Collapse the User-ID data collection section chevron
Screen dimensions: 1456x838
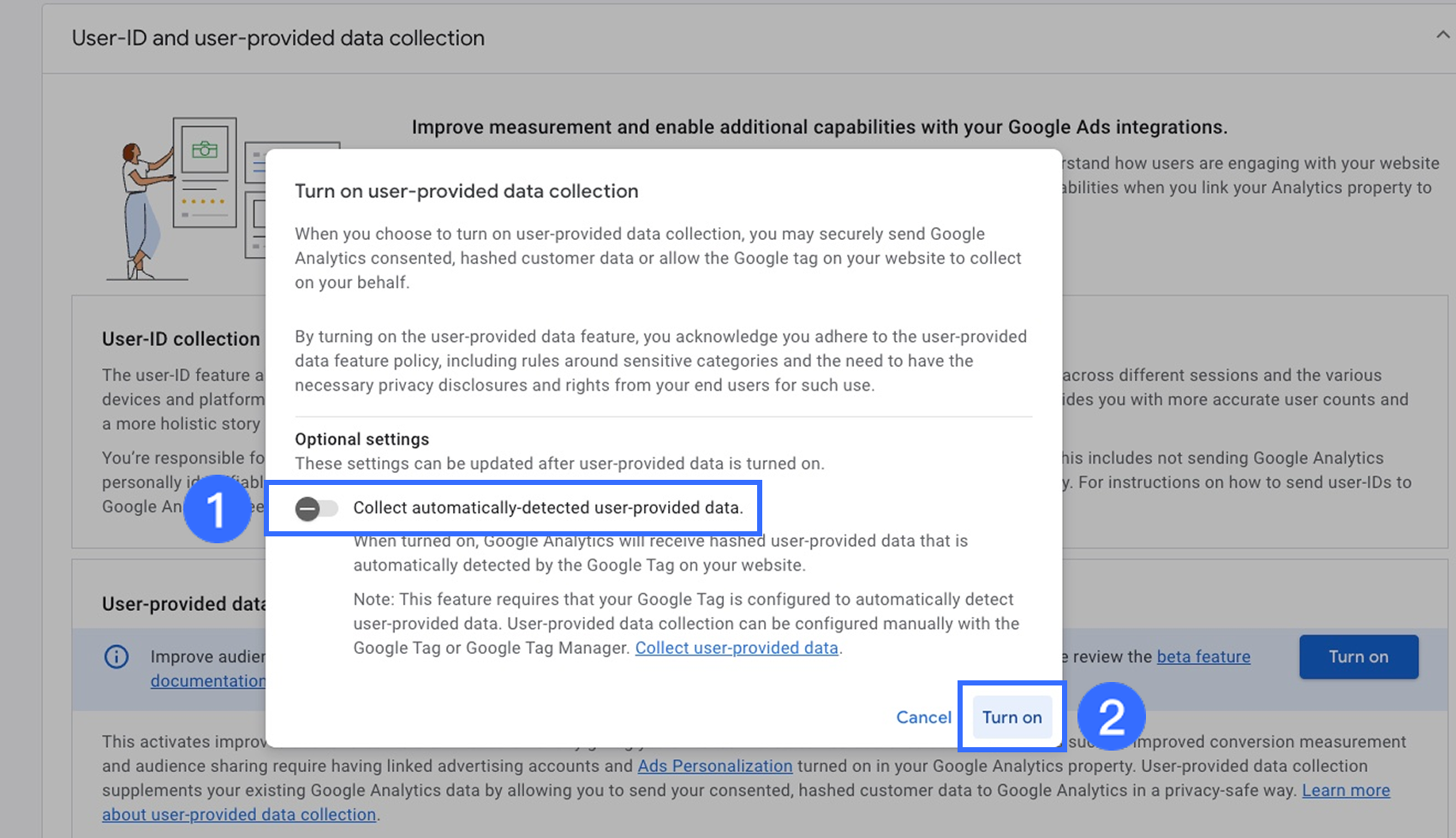(x=1442, y=35)
